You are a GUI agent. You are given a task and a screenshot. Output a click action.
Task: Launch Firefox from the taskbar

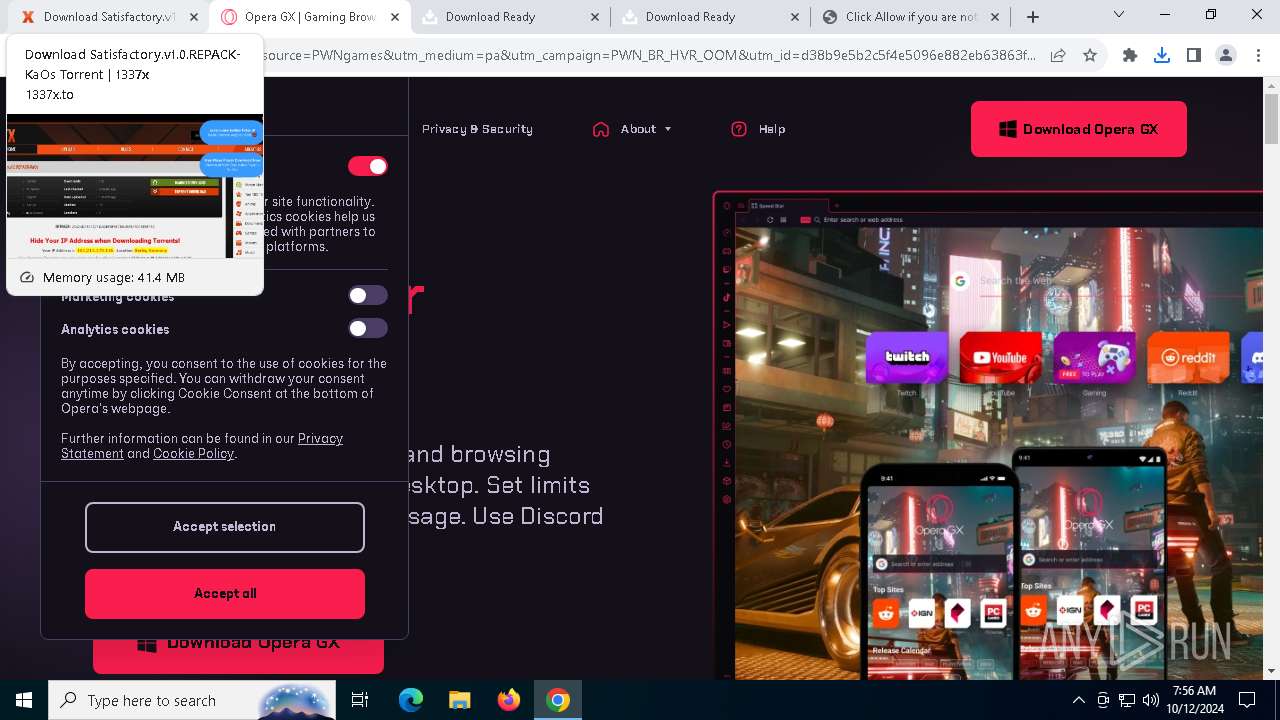coord(509,700)
